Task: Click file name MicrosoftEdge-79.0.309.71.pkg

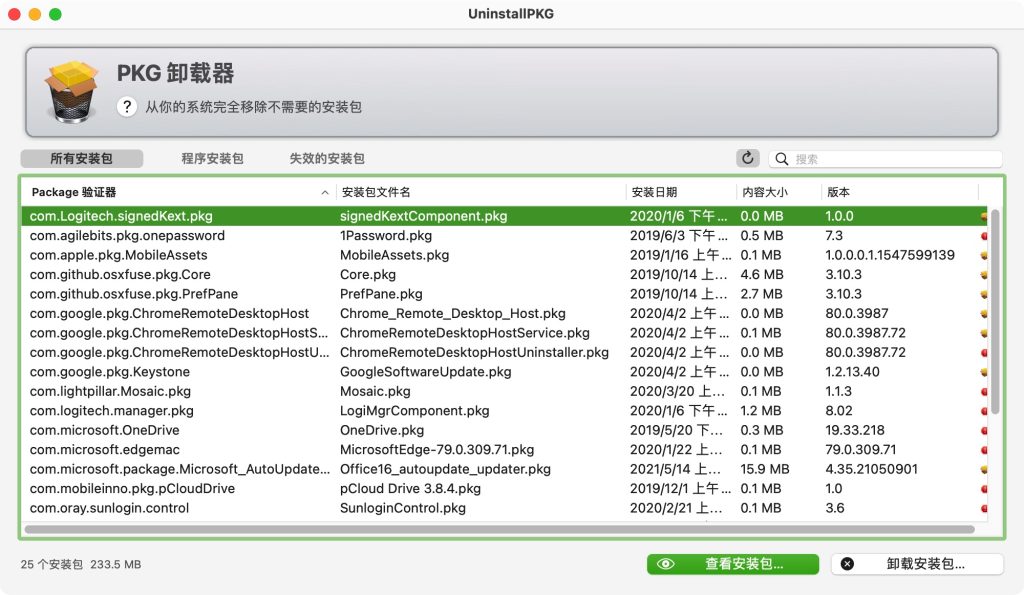Action: click(437, 450)
